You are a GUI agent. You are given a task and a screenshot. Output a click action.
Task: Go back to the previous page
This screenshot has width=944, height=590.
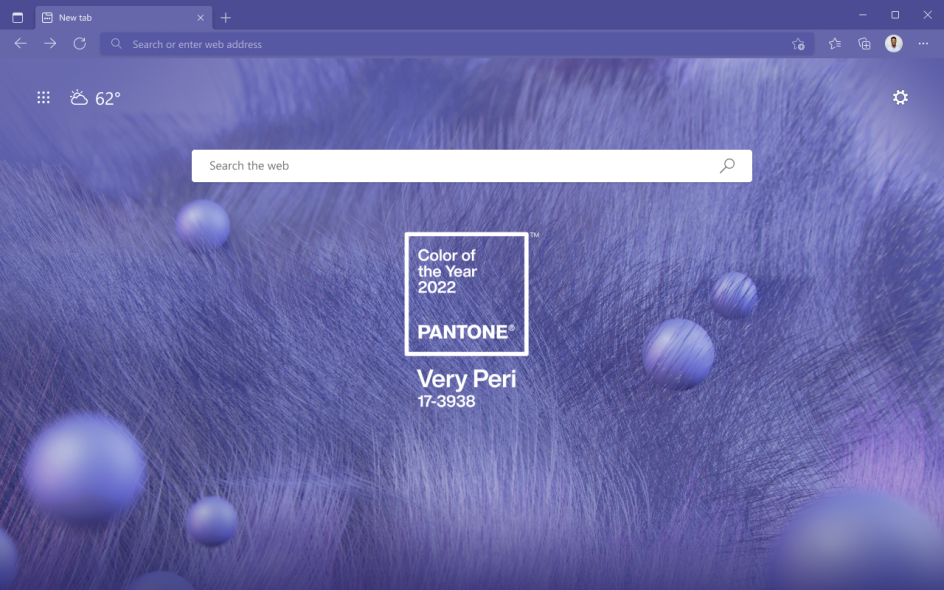click(x=20, y=44)
